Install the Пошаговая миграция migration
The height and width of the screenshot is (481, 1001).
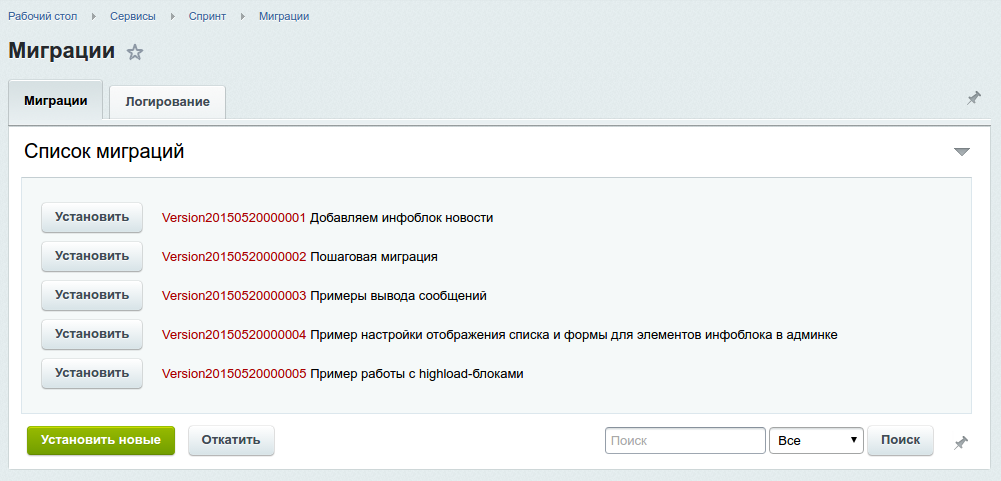[x=92, y=256]
